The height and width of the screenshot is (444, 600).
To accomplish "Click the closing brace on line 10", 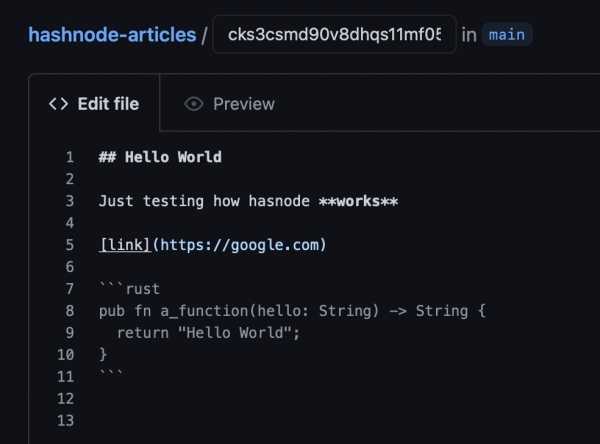I will [x=103, y=354].
